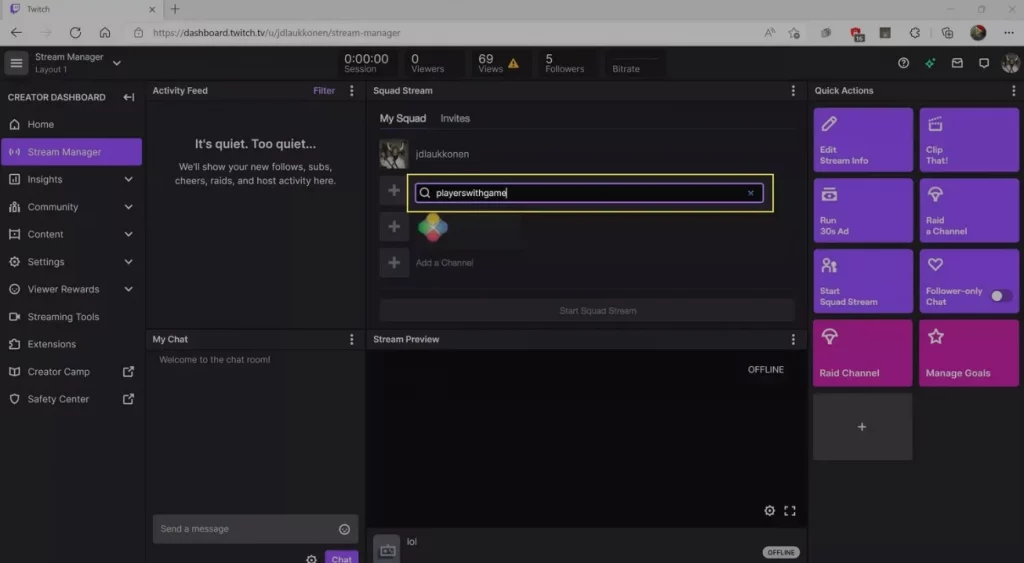Select the colorful channel avatar result
This screenshot has height=563, width=1024.
433,227
